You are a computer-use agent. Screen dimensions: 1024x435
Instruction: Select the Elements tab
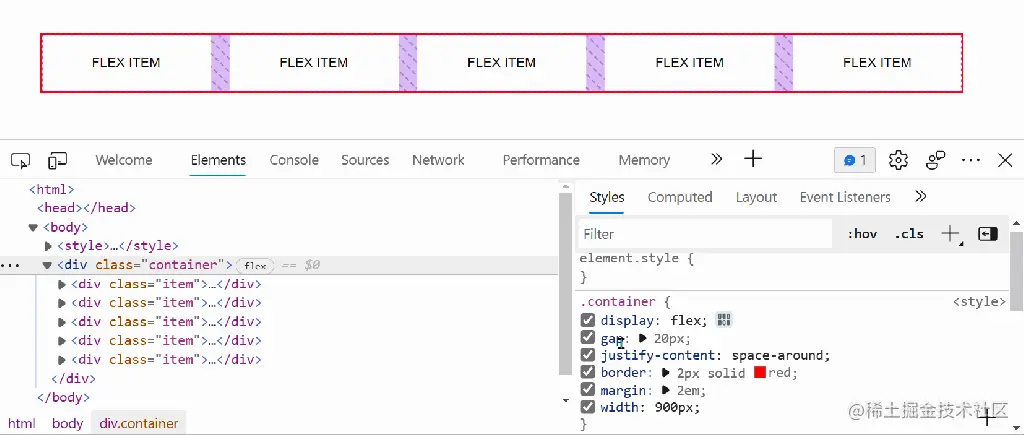point(218,160)
